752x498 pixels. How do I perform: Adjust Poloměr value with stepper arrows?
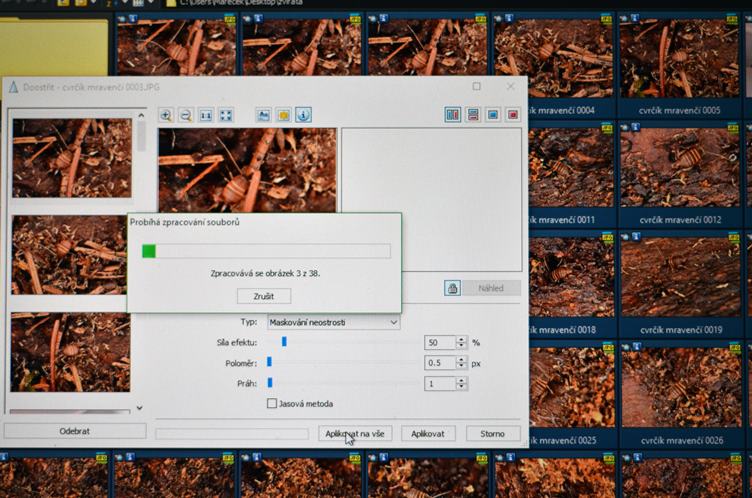[461, 363]
